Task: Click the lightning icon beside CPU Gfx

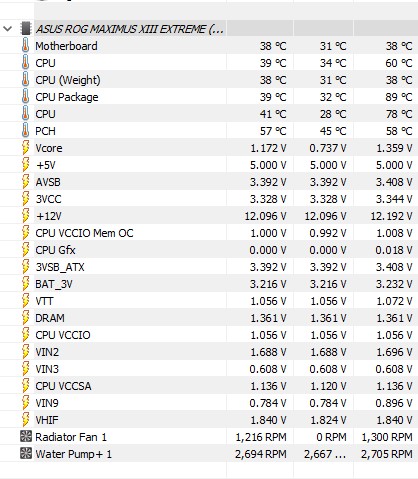Action: (x=25, y=250)
